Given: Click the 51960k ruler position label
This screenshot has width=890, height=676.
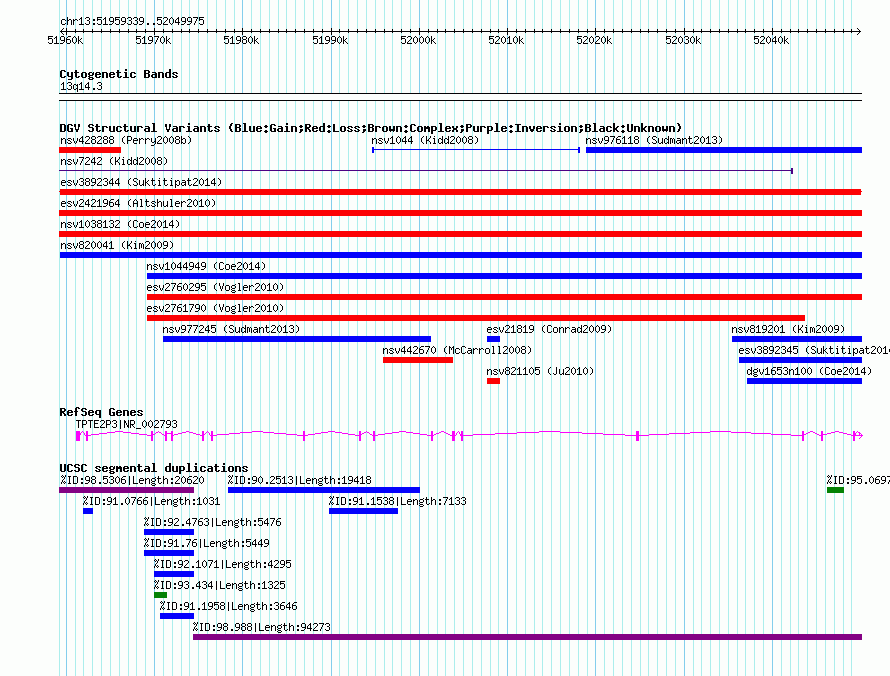Looking at the screenshot, I should (x=65, y=40).
